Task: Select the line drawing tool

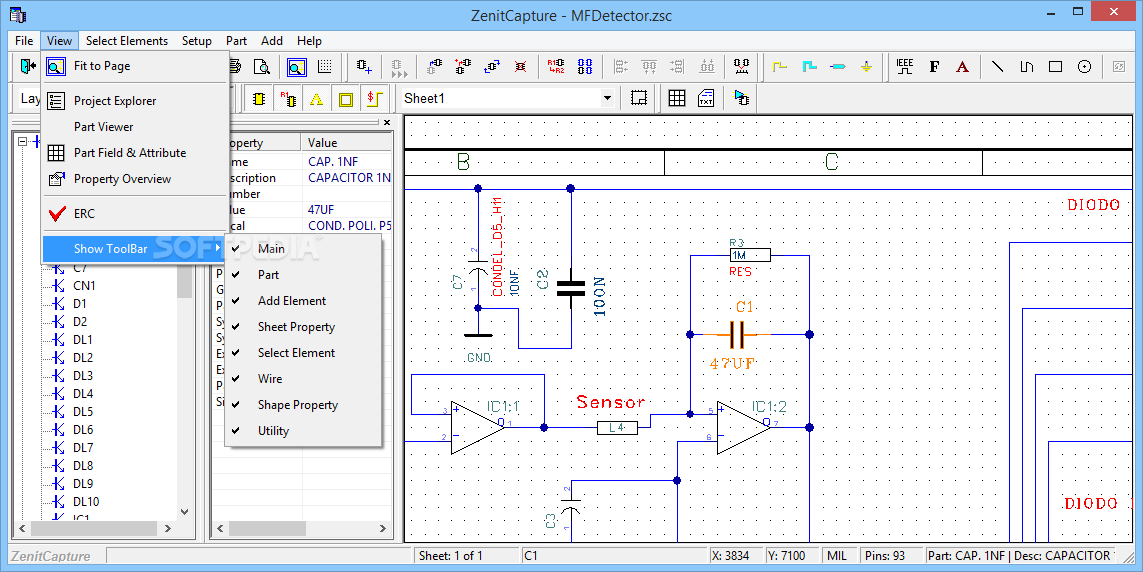Action: [997, 67]
